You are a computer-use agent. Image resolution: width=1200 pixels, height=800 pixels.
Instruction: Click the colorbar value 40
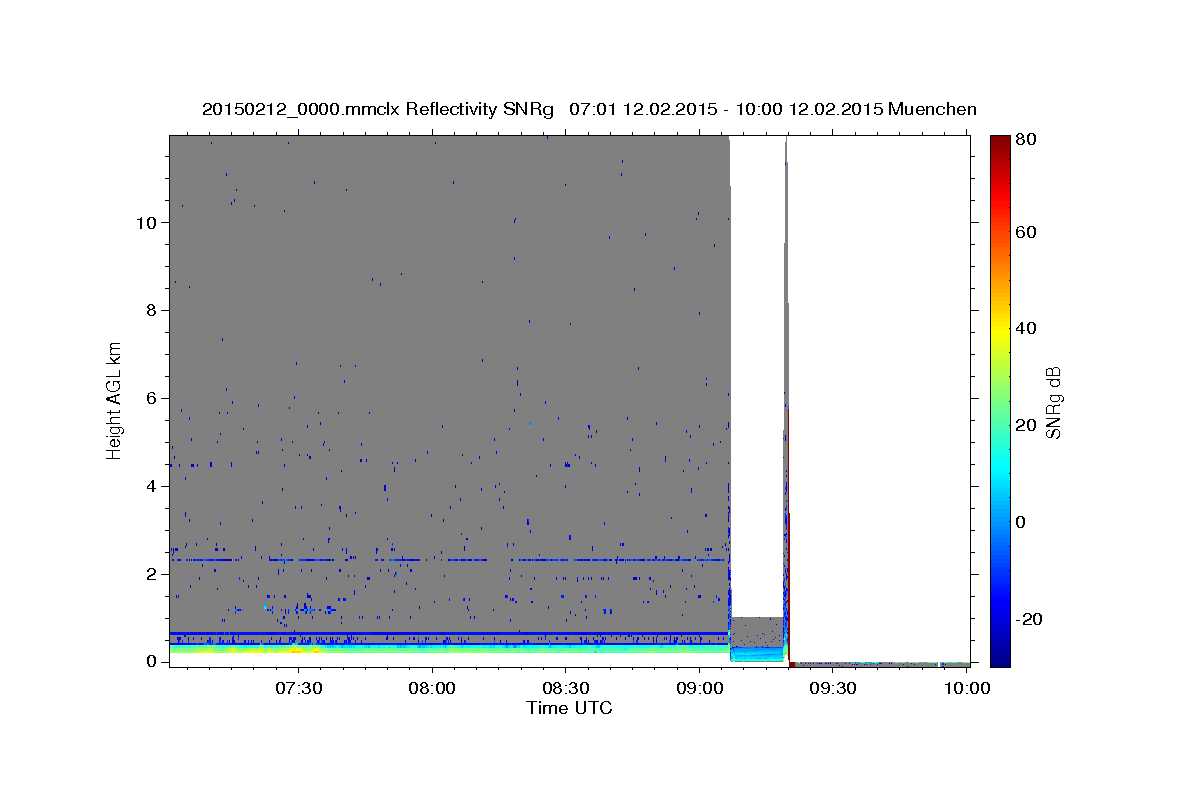(1025, 328)
